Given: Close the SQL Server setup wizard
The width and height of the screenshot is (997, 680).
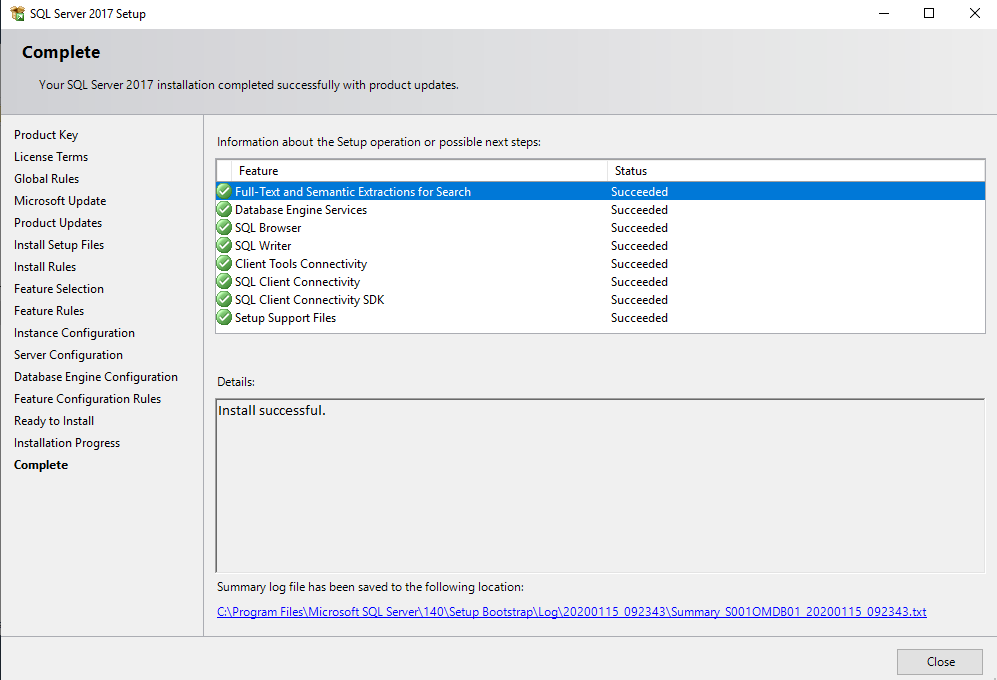Looking at the screenshot, I should [940, 662].
